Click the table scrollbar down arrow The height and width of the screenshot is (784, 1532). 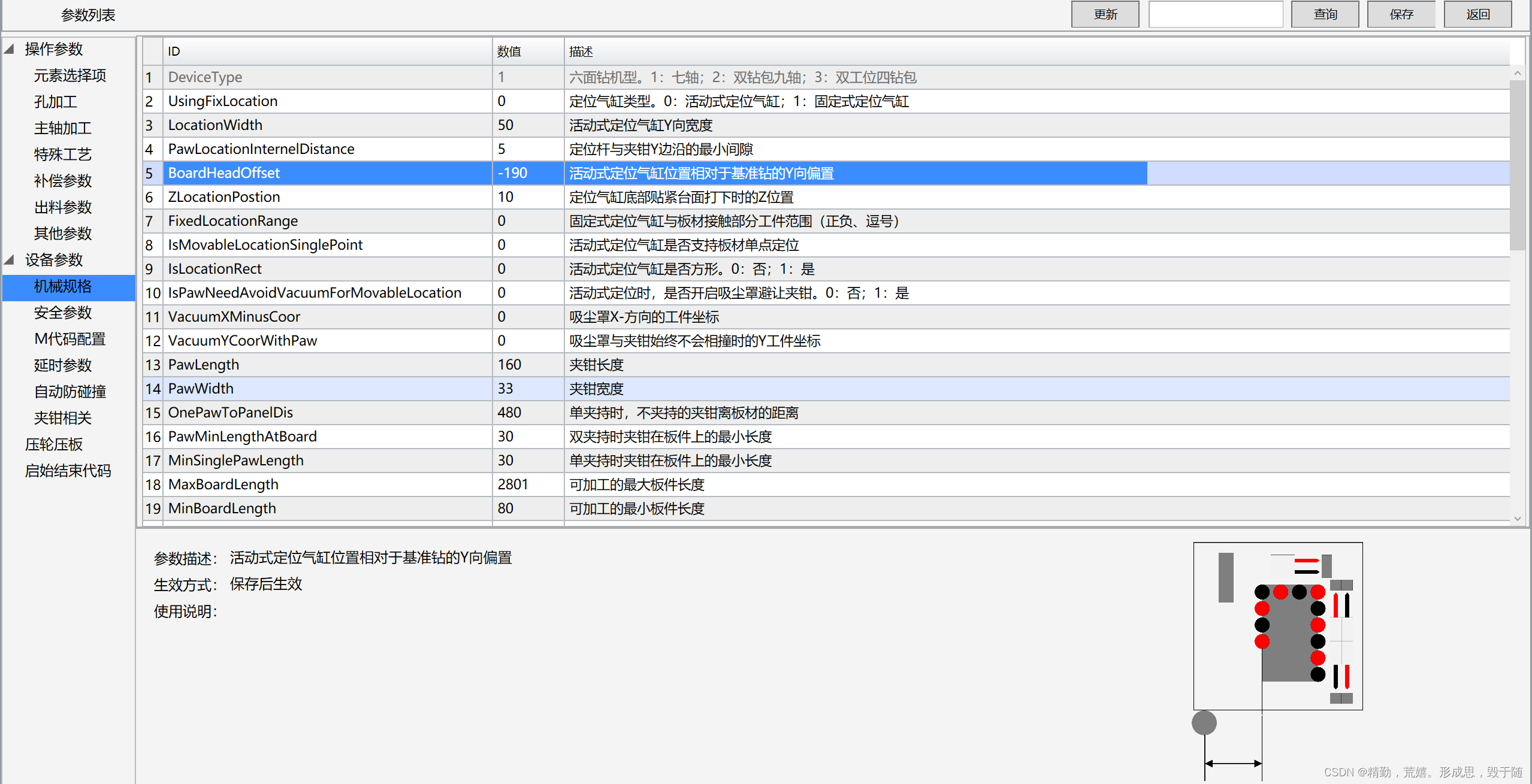[x=1518, y=519]
